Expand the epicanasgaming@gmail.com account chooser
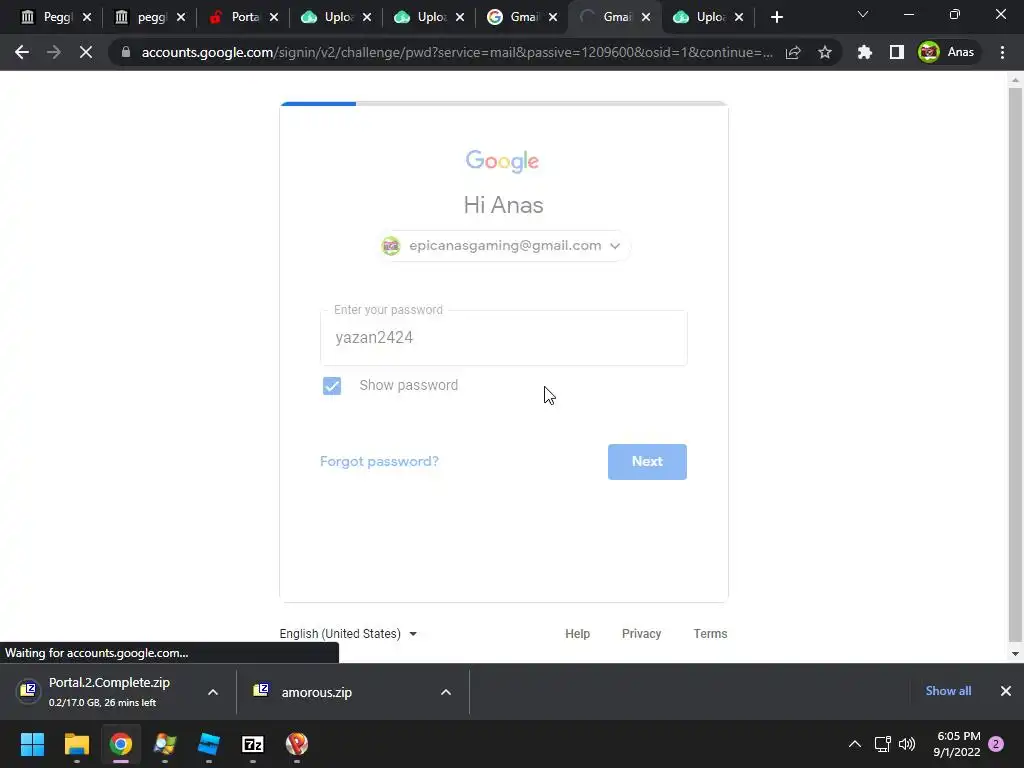The height and width of the screenshot is (768, 1024). [x=503, y=246]
